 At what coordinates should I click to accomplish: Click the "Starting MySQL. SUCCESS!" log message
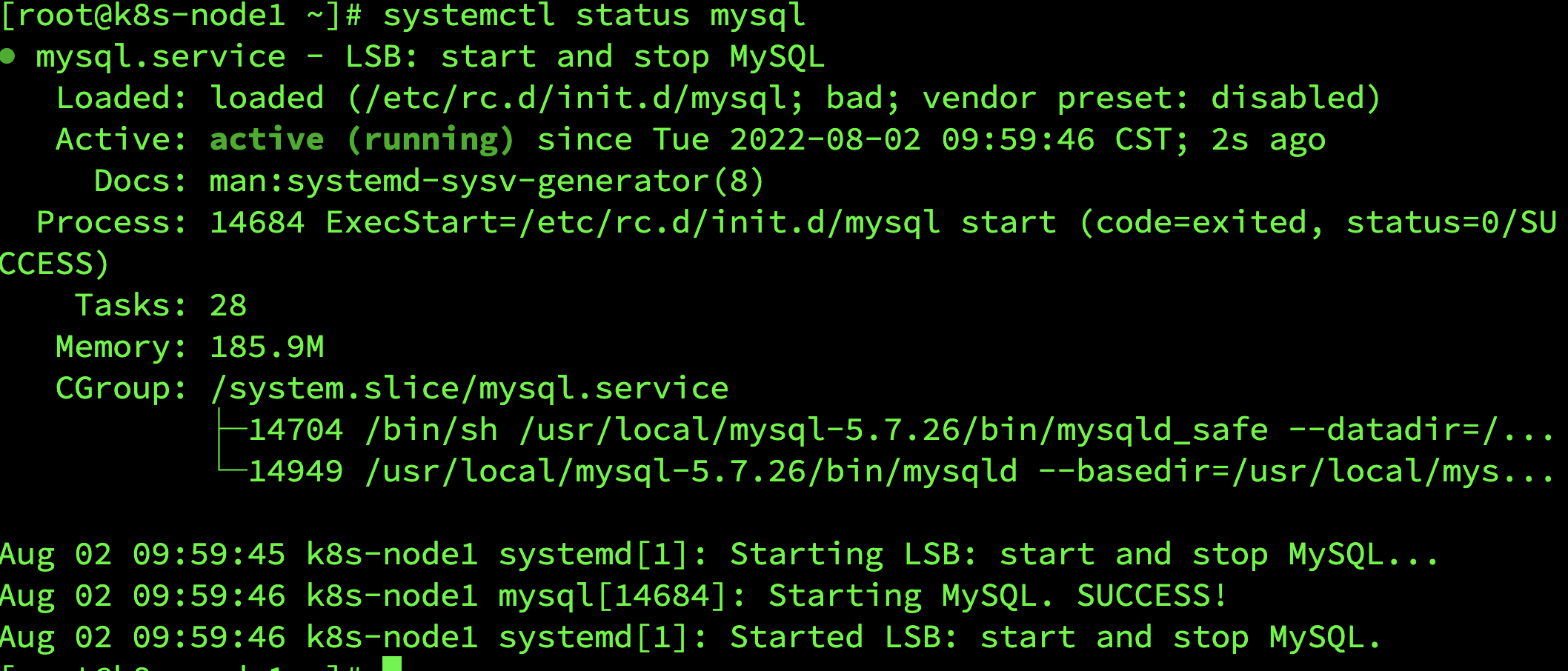coord(997,595)
